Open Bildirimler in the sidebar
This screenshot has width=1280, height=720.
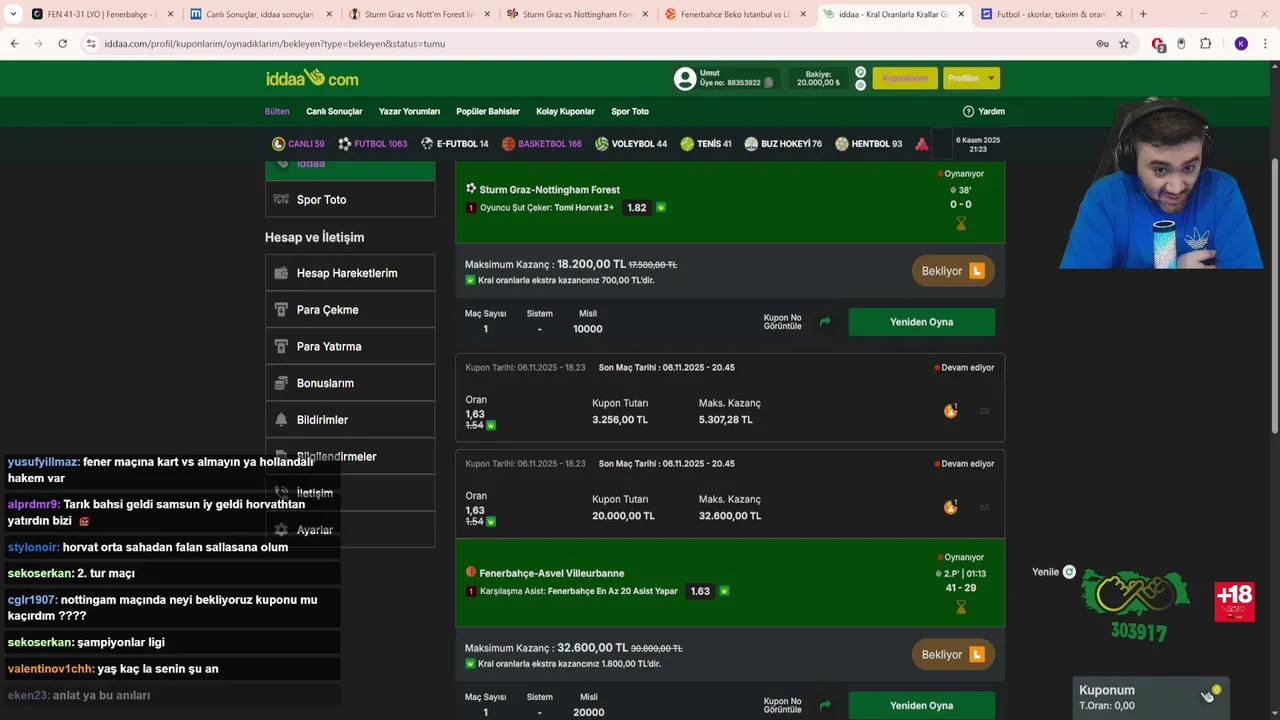click(350, 420)
